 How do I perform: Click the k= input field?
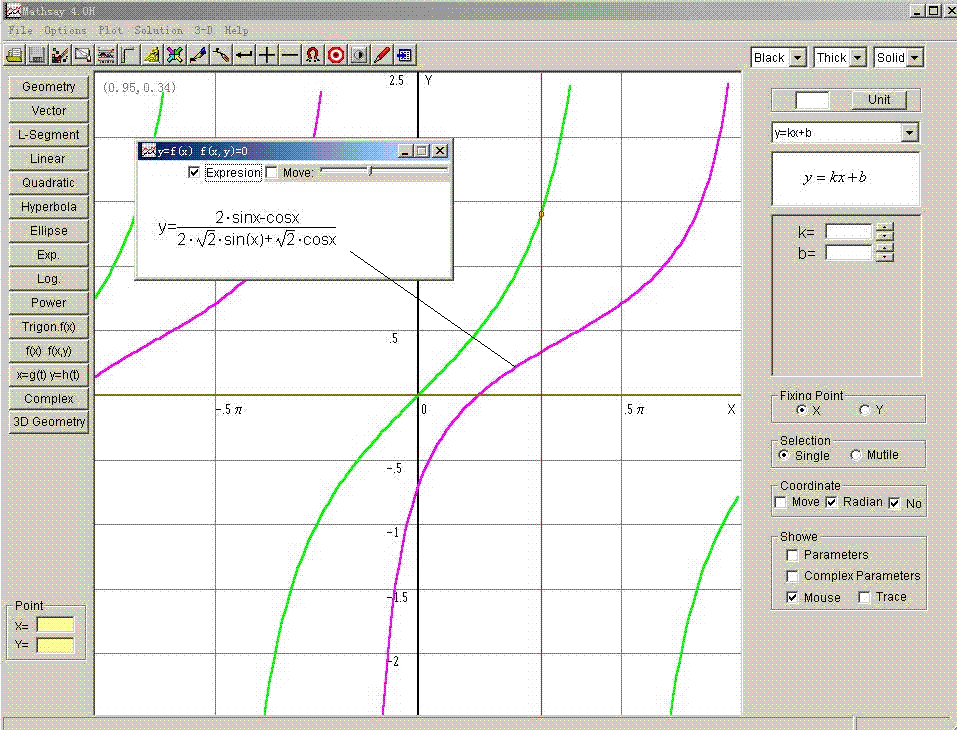pyautogui.click(x=848, y=232)
